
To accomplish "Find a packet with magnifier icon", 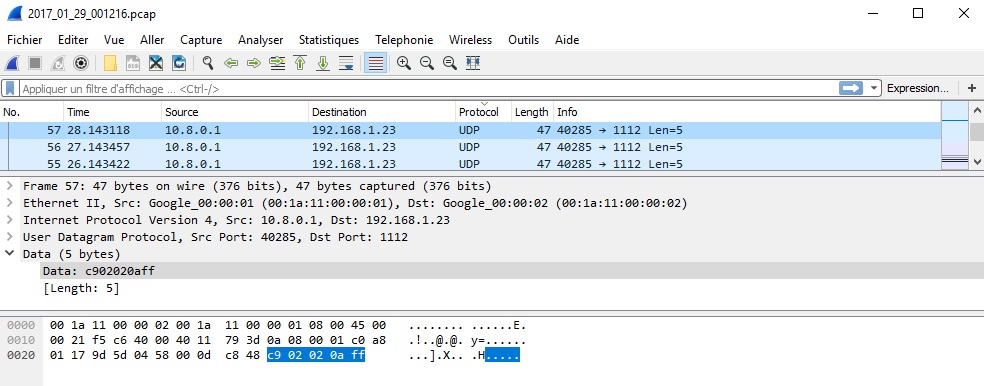I will pyautogui.click(x=208, y=63).
